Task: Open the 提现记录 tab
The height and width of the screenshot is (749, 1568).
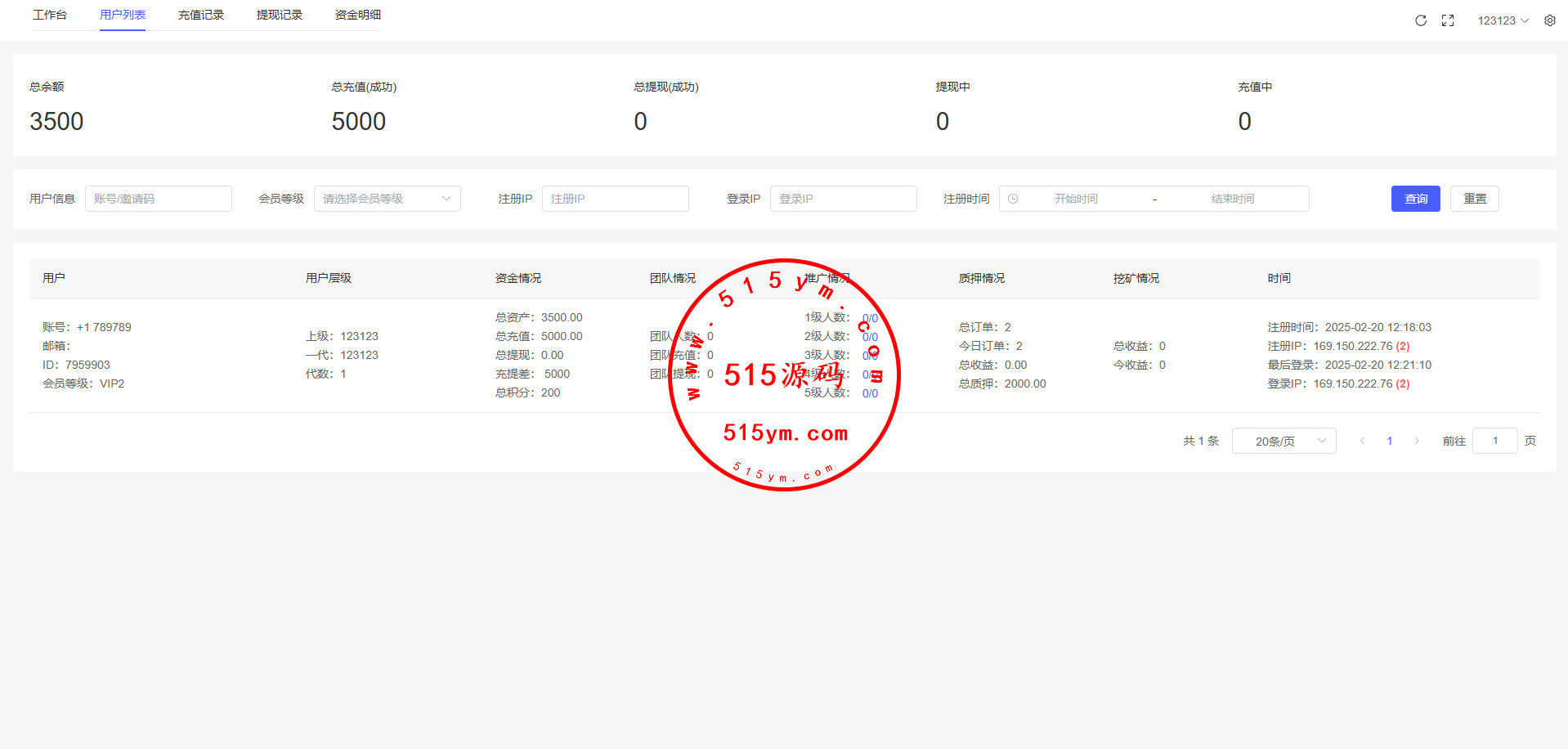Action: 280,15
